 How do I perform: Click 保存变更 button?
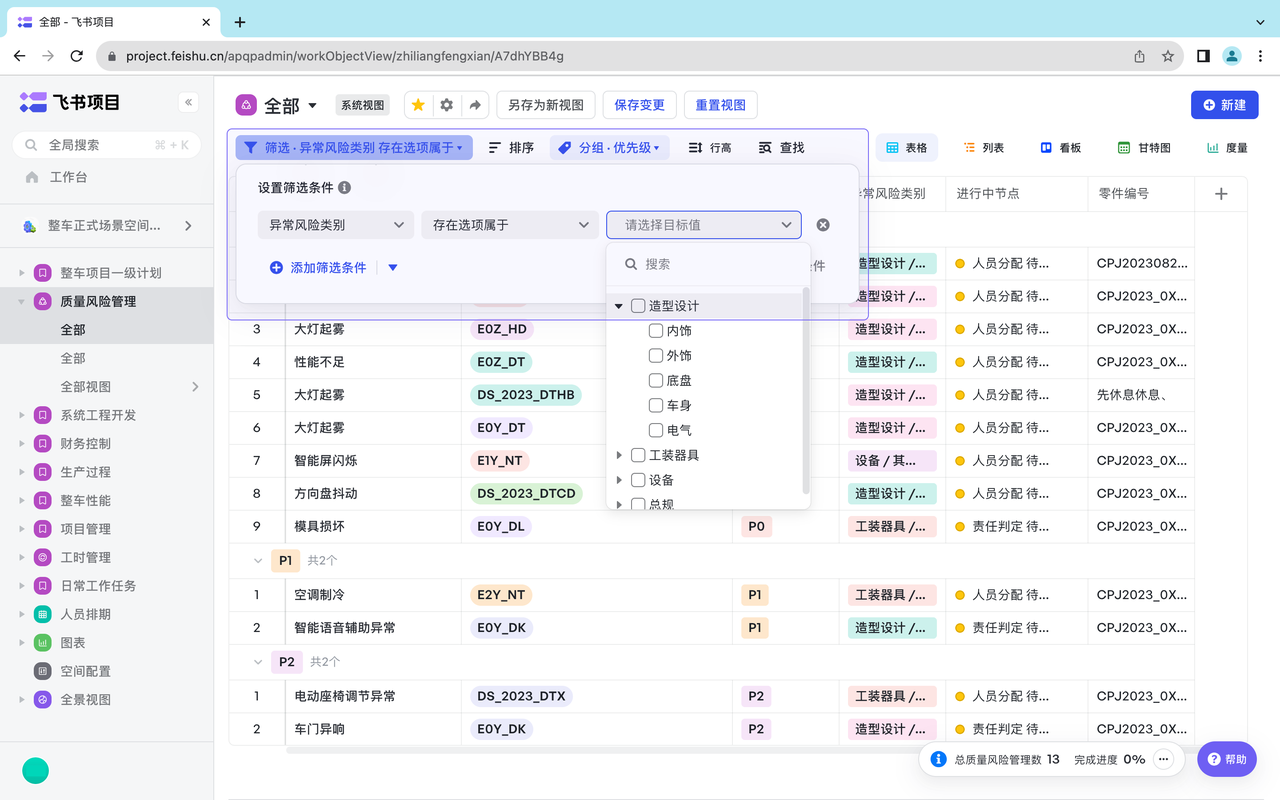(639, 105)
